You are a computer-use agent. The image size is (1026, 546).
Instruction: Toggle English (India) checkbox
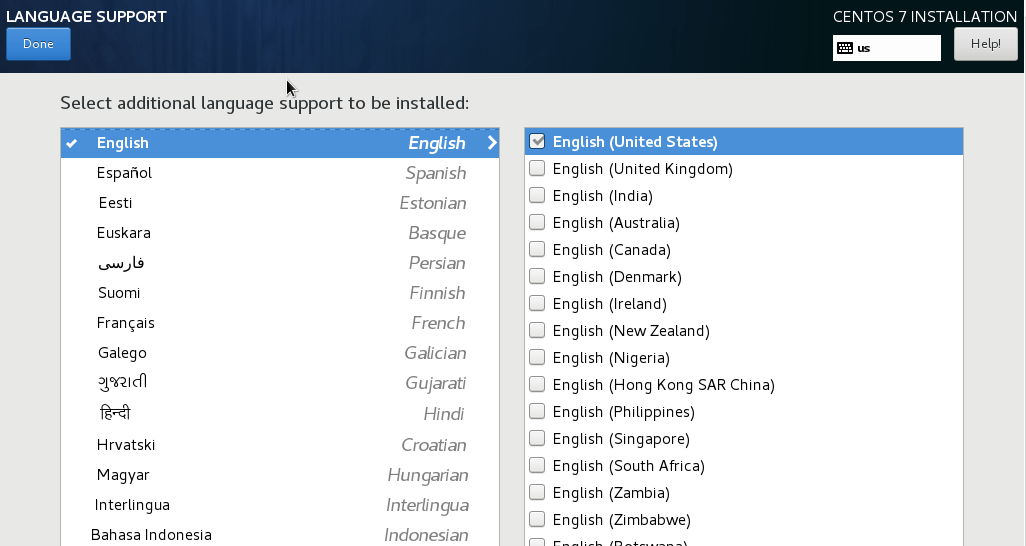[537, 196]
